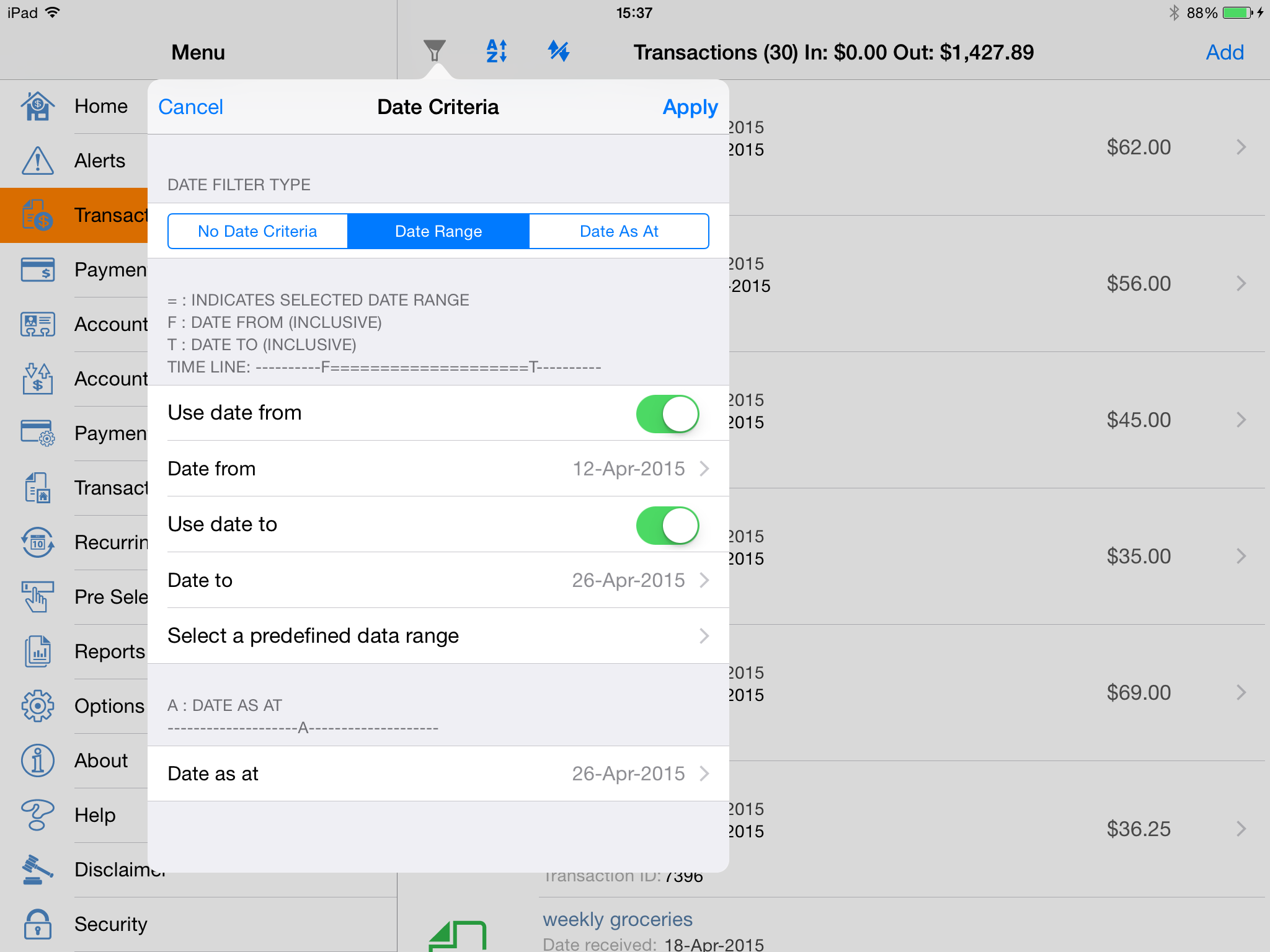Open Date to 26-Apr-2015 picker
1270x952 pixels.
pos(438,580)
